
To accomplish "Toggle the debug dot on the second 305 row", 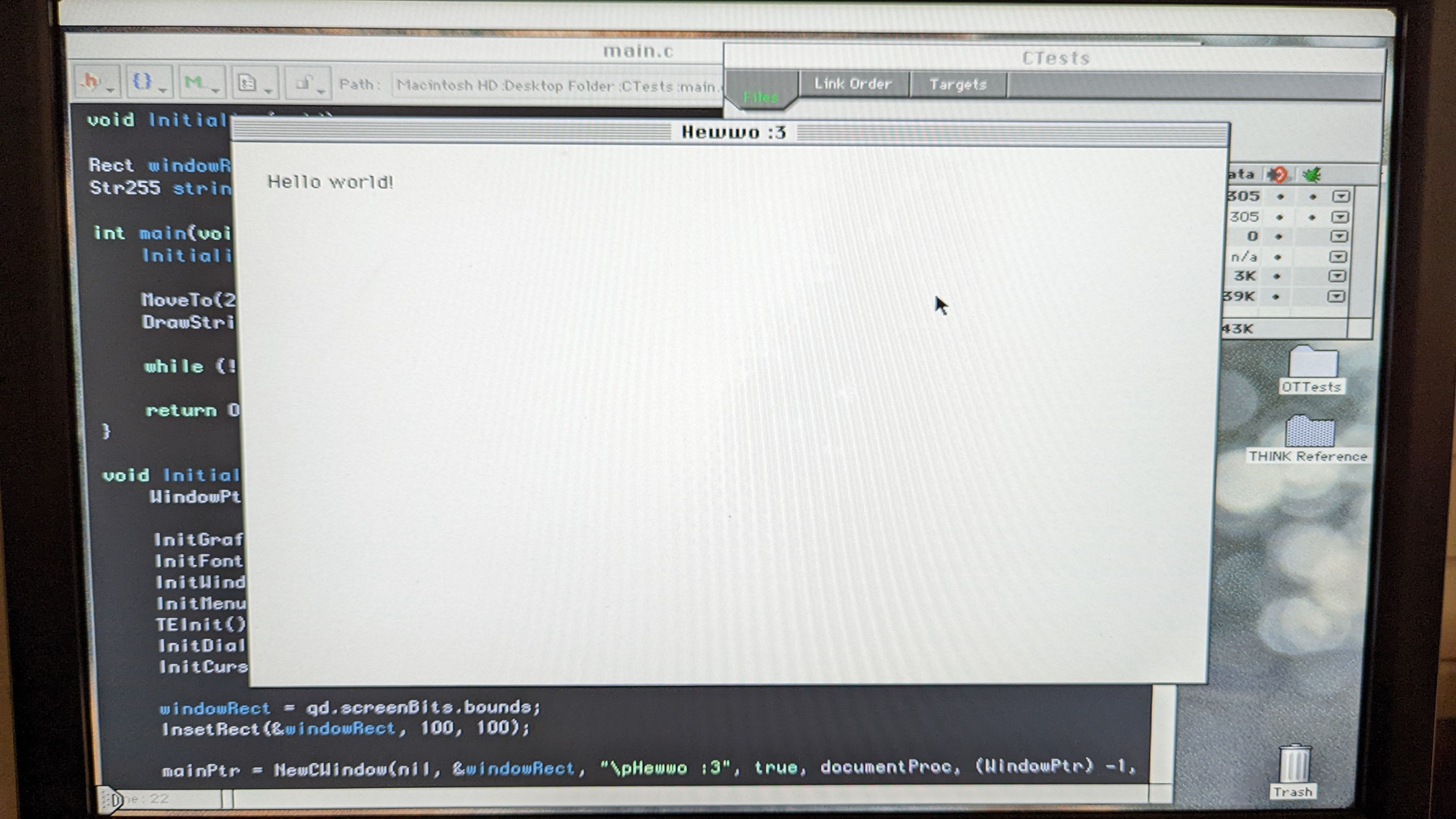I will pyautogui.click(x=1312, y=216).
